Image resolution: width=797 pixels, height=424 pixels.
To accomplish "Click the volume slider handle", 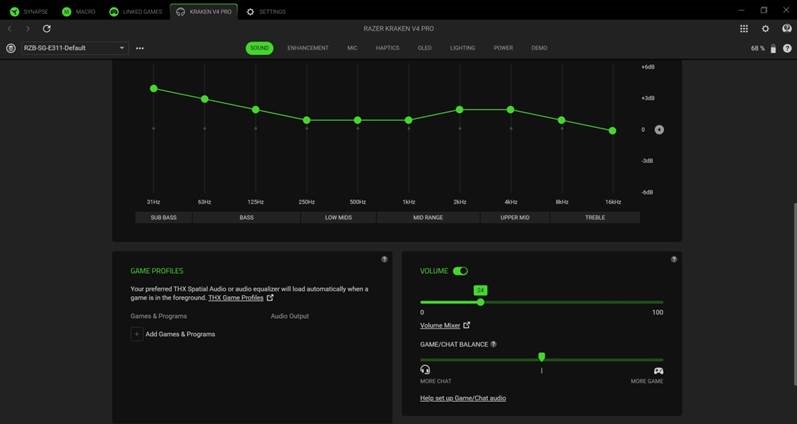I will click(x=480, y=302).
